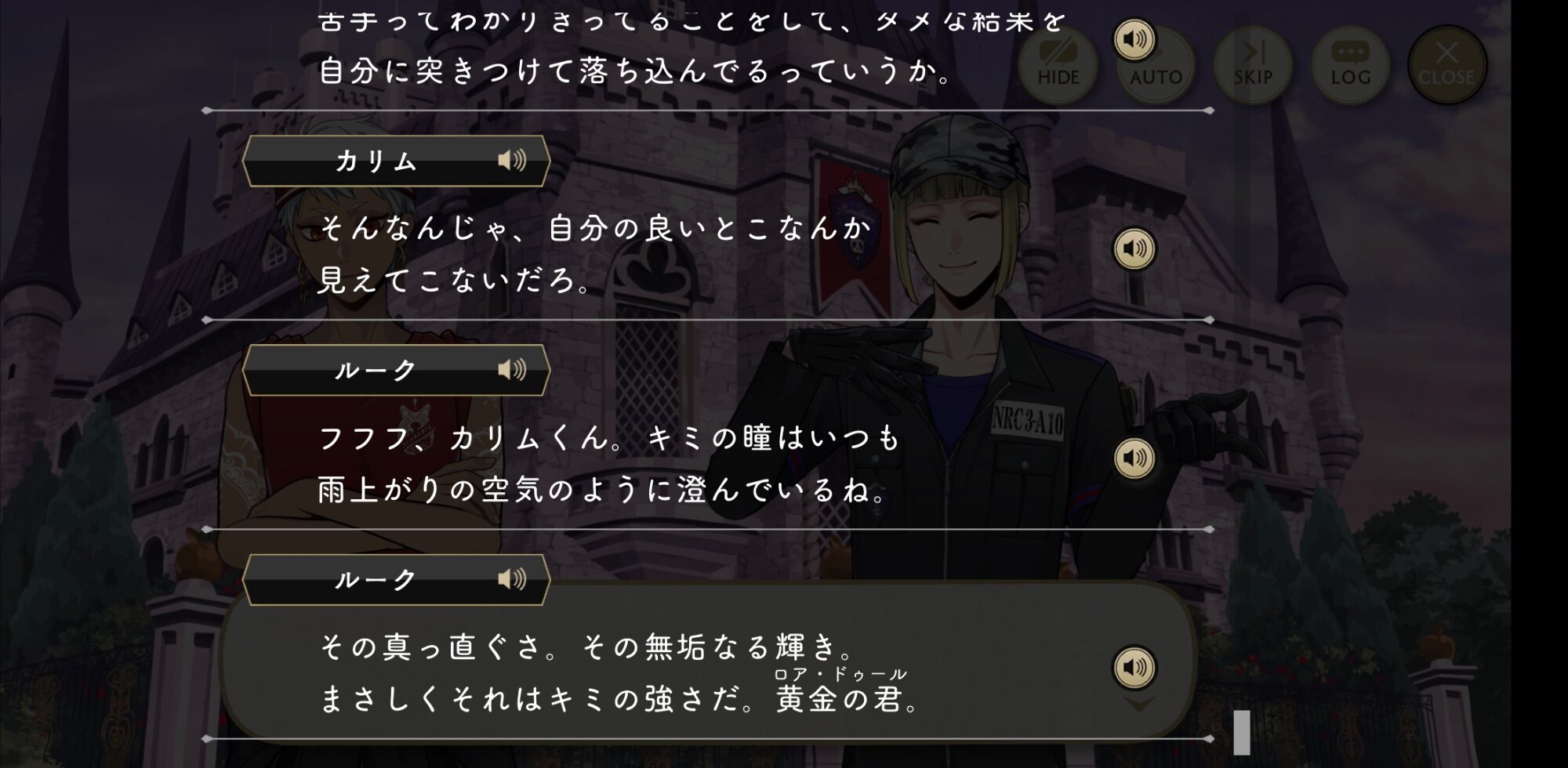Select the カリム name plate
This screenshot has width=1568, height=768.
coord(396,161)
